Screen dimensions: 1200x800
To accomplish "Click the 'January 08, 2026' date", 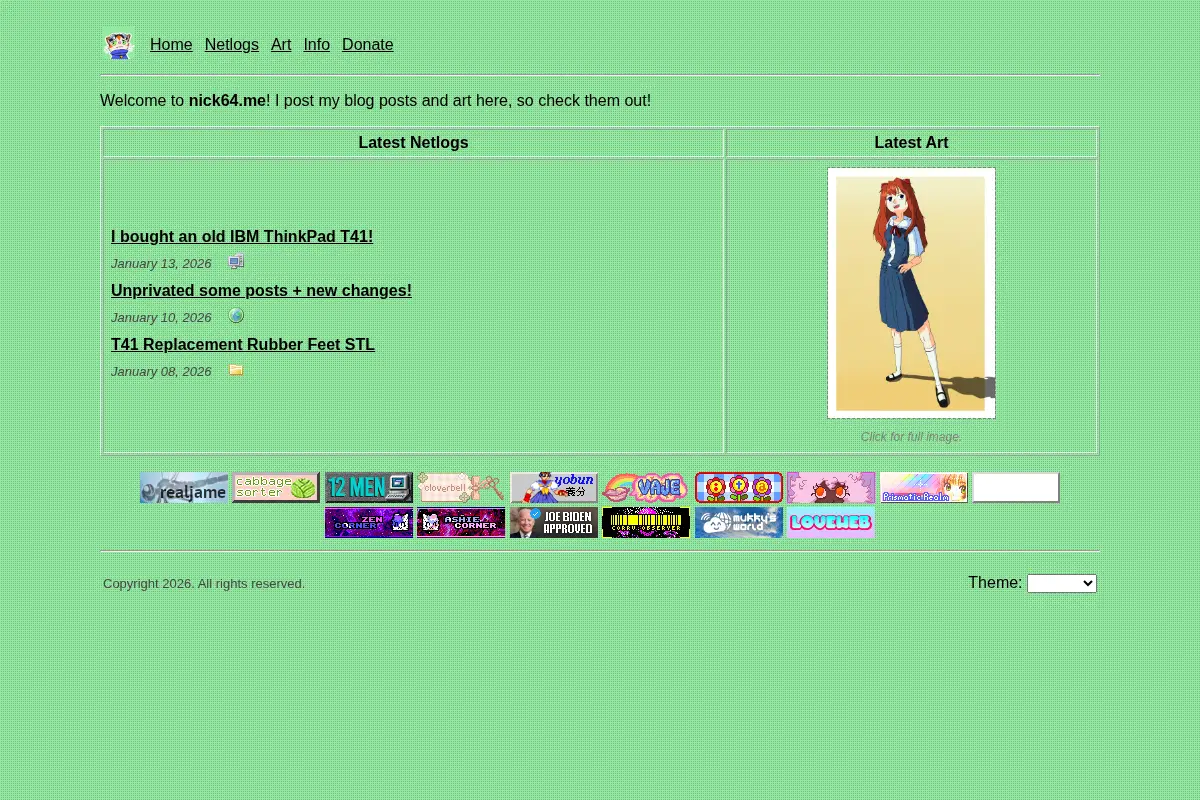I will point(161,372).
